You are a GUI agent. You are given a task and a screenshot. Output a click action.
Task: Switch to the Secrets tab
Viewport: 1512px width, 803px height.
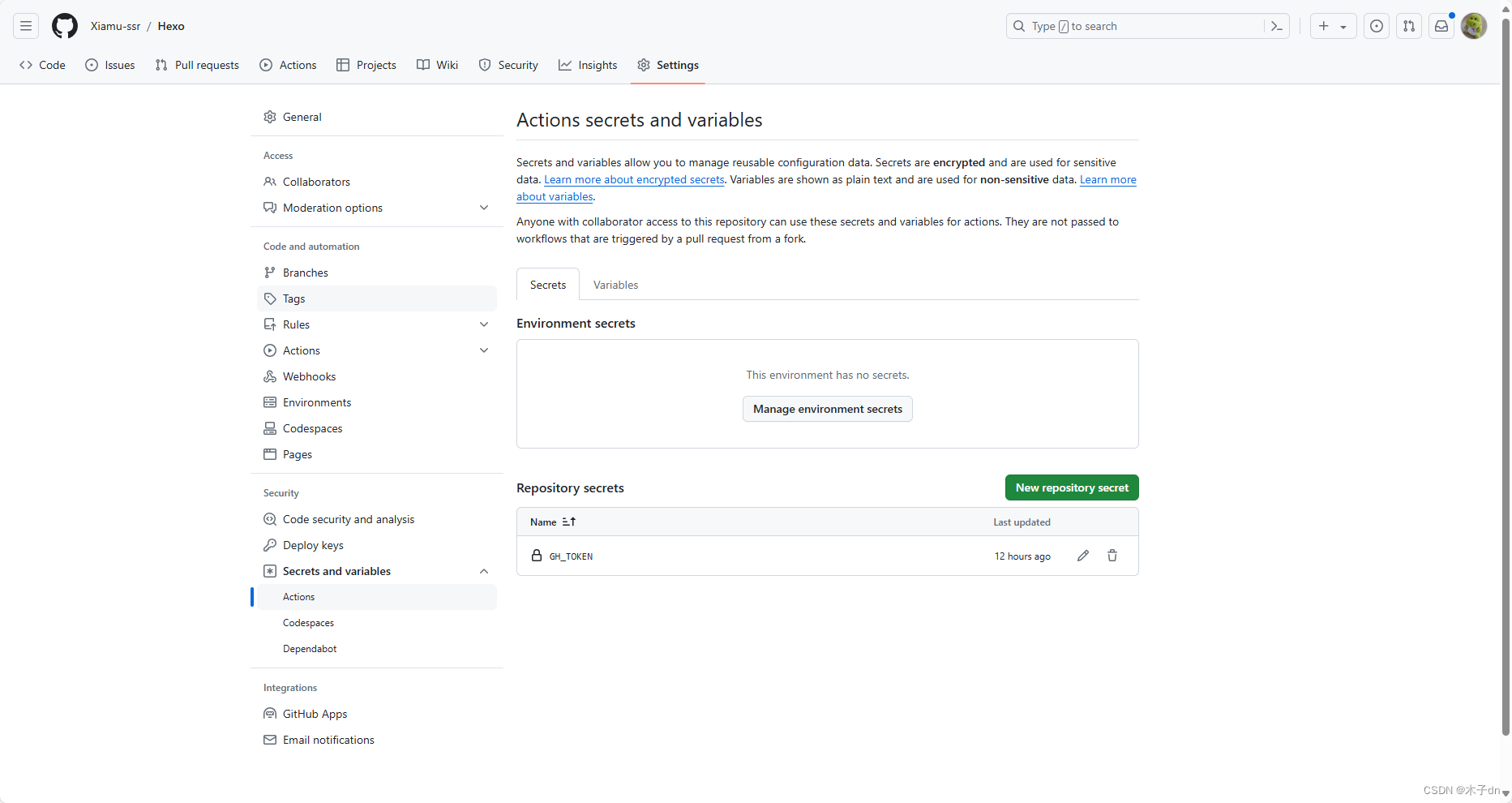click(548, 285)
